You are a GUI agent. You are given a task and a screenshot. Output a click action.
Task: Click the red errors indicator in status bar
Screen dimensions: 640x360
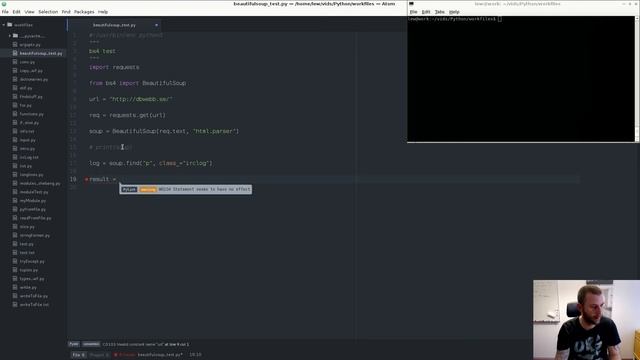point(124,355)
